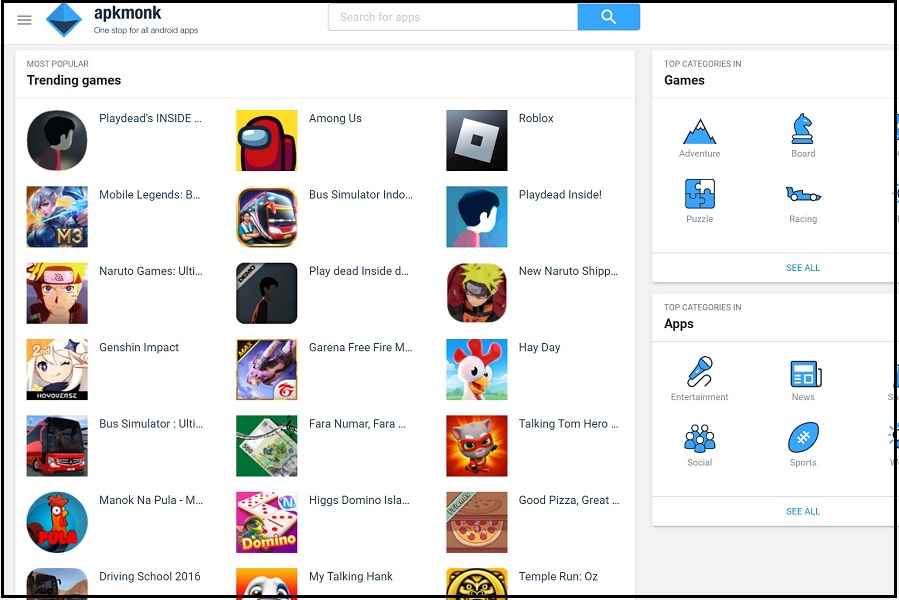Select the Entertainment microphone icon
899x600 pixels.
click(699, 372)
